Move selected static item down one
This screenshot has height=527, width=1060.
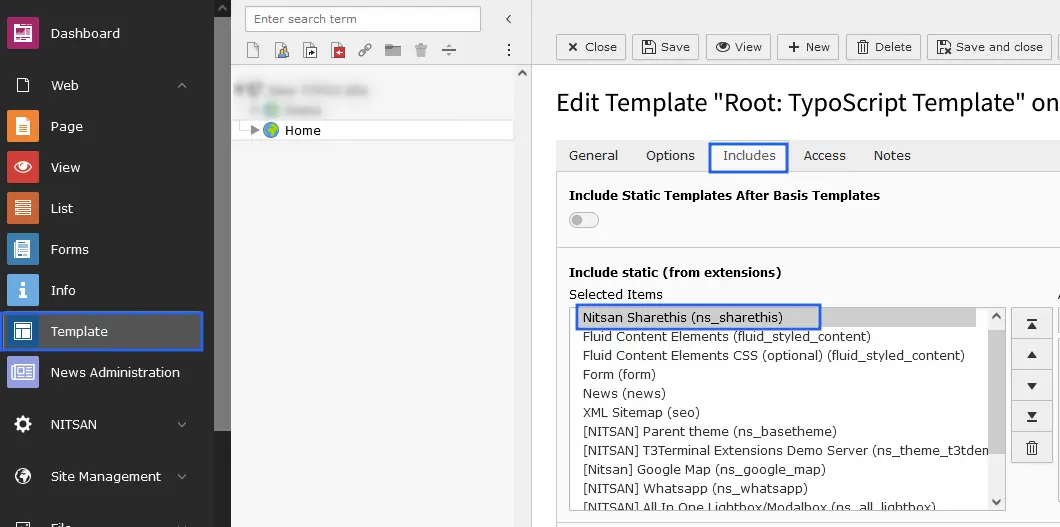pyautogui.click(x=1032, y=386)
